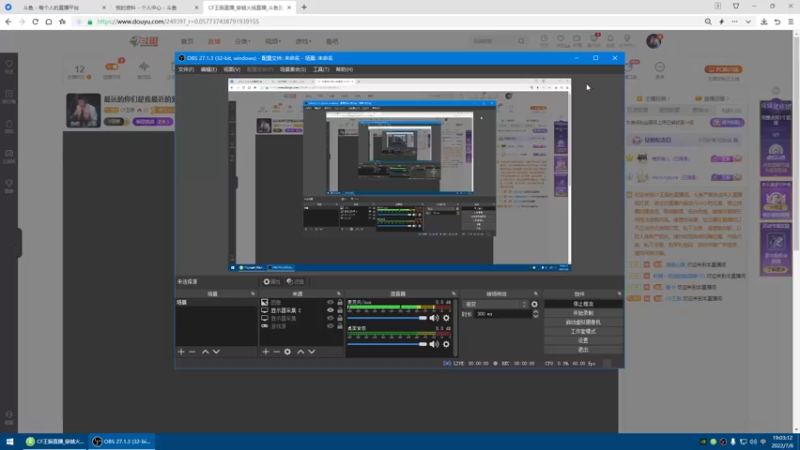The image size is (800, 450).
Task: Click microphone volume slider in mixer
Action: click(387, 318)
